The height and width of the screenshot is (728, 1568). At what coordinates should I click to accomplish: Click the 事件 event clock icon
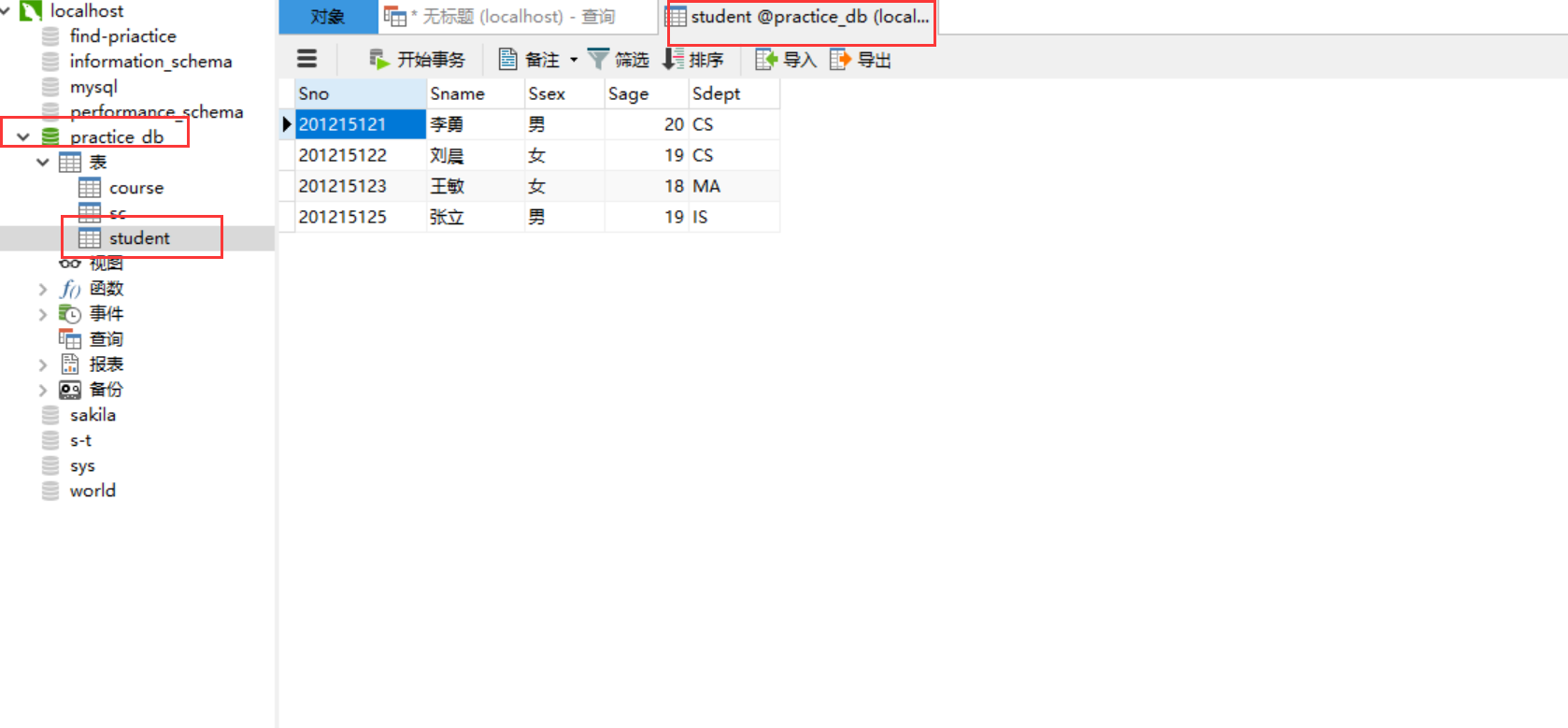[70, 314]
